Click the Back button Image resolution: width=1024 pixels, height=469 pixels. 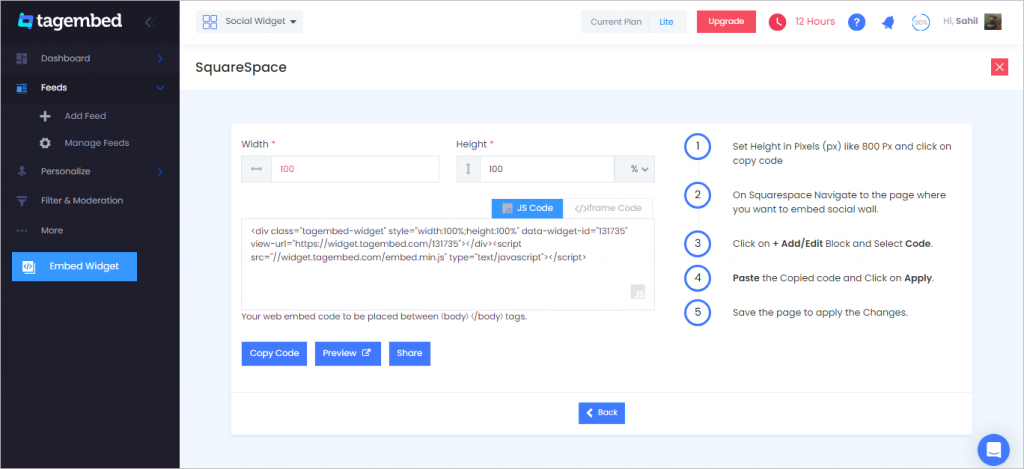click(601, 413)
